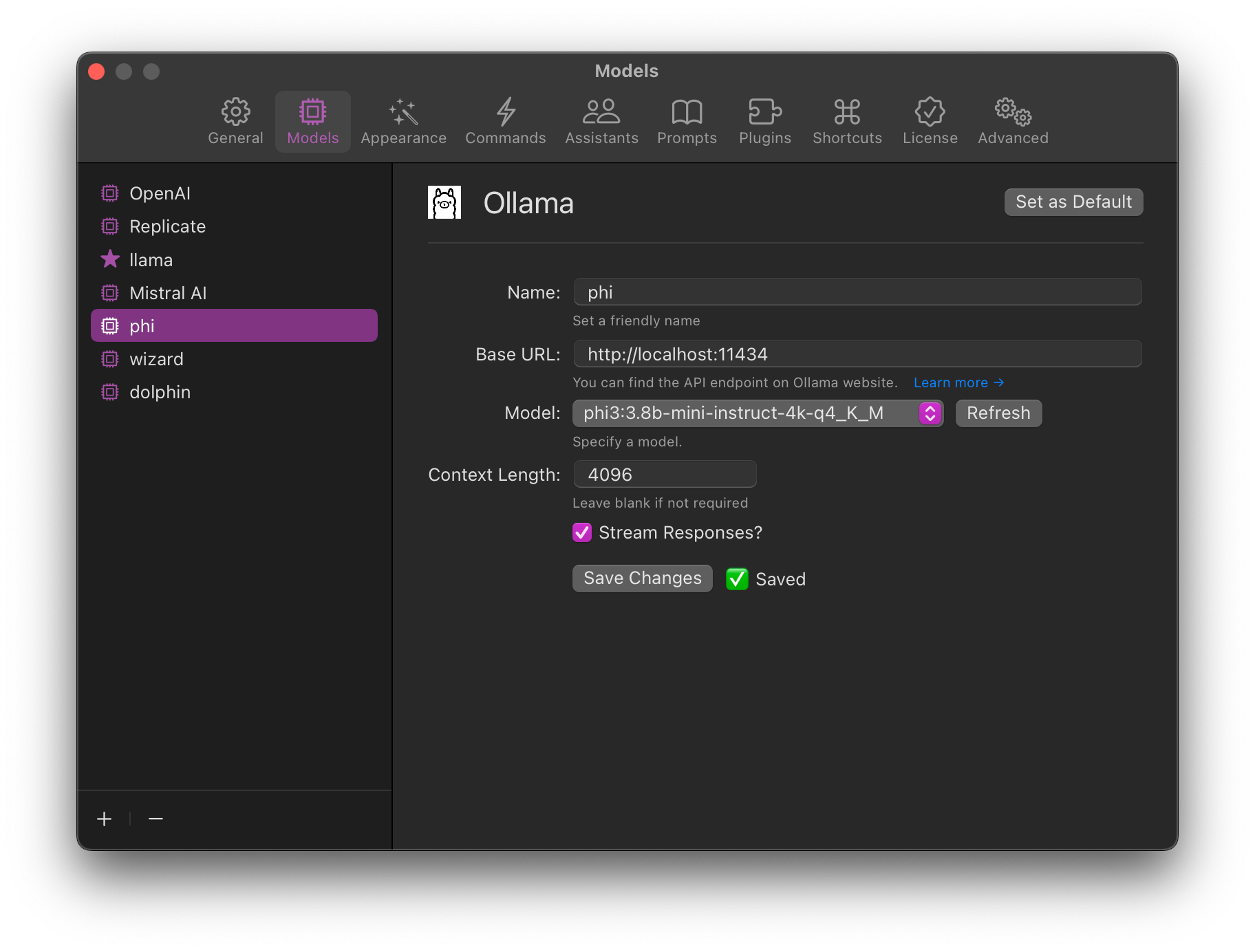Open the Advanced settings tab
The image size is (1255, 952).
1013,122
